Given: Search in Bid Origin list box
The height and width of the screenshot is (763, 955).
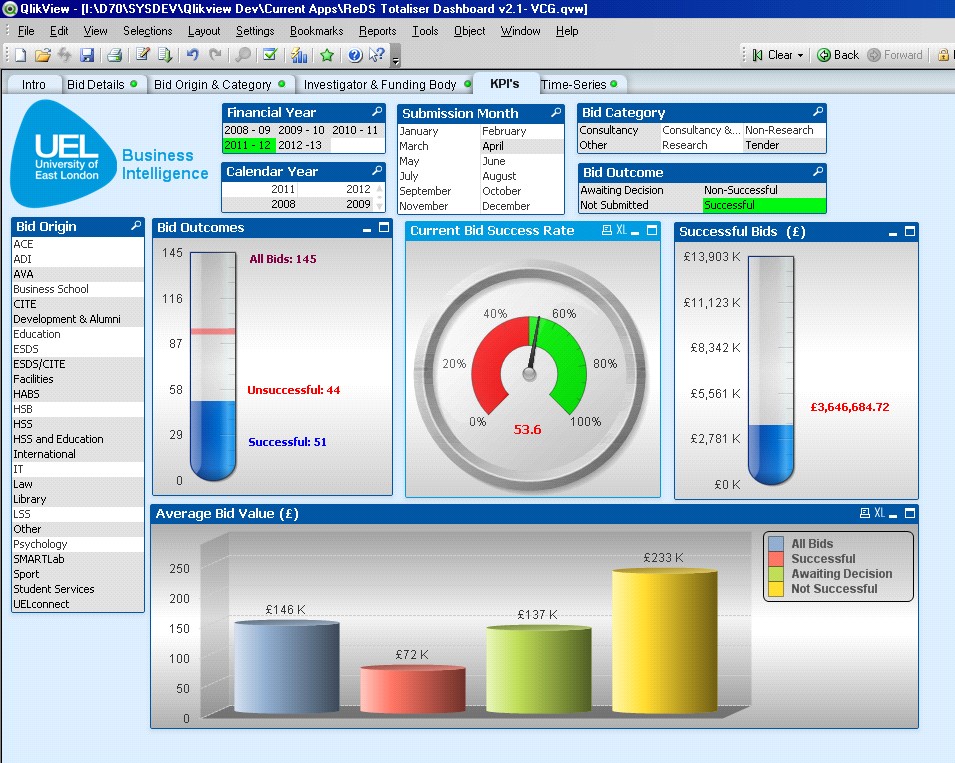Looking at the screenshot, I should pos(136,225).
